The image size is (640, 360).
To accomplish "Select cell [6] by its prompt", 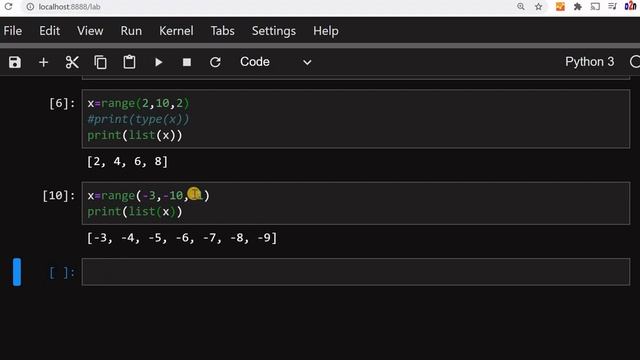I will (62, 103).
